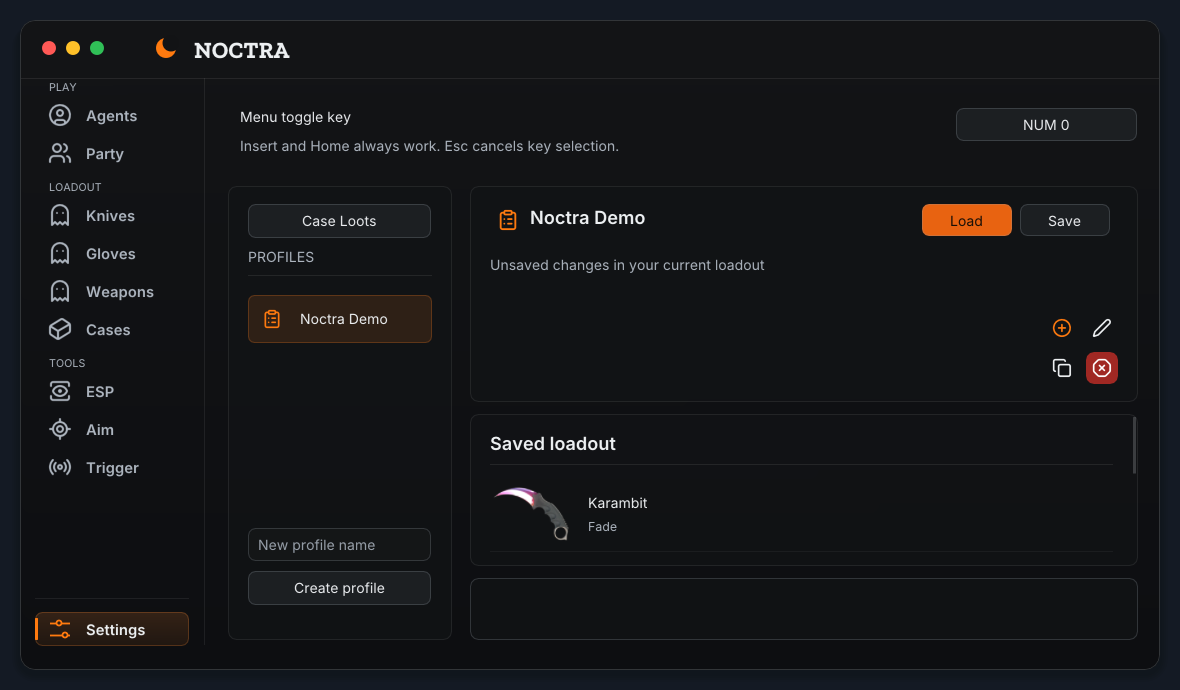Maximize the window with green button
The height and width of the screenshot is (690, 1180).
(97, 48)
